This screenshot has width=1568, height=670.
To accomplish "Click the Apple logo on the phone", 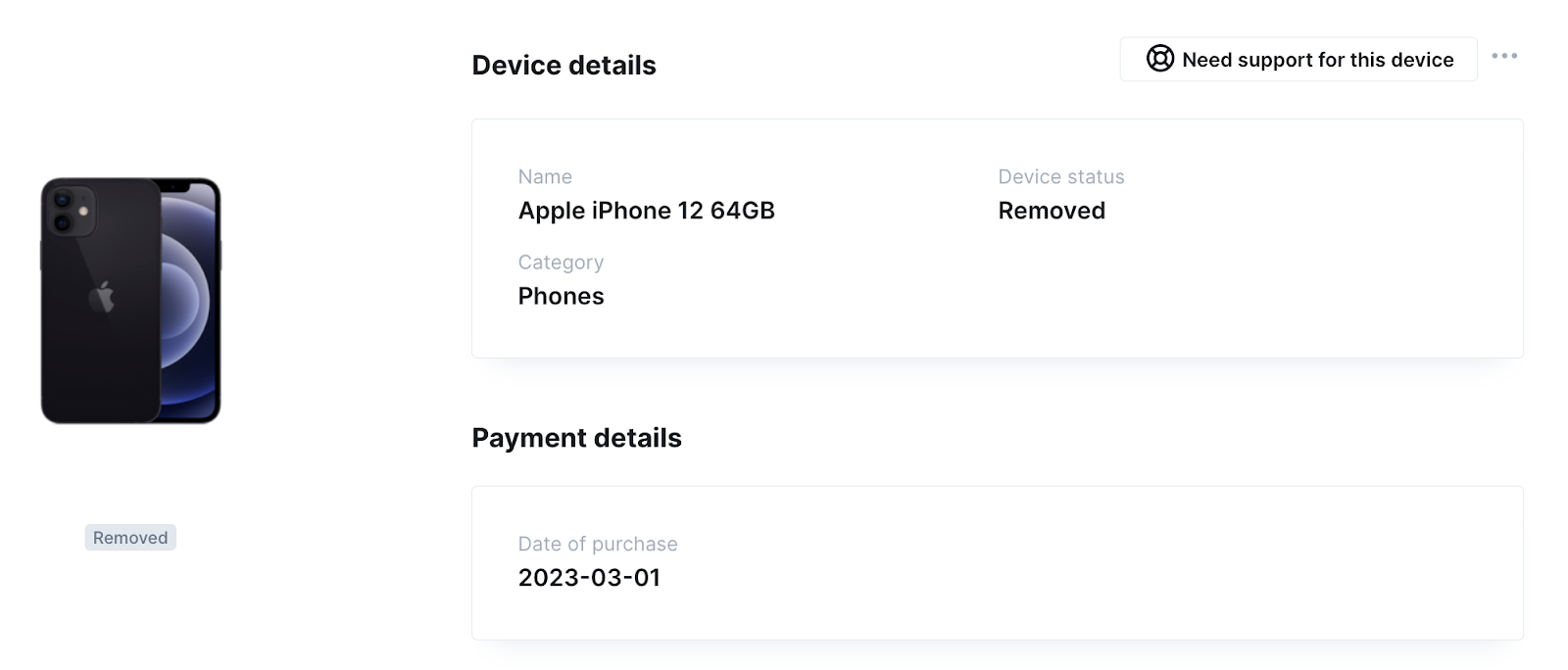I will 102,297.
